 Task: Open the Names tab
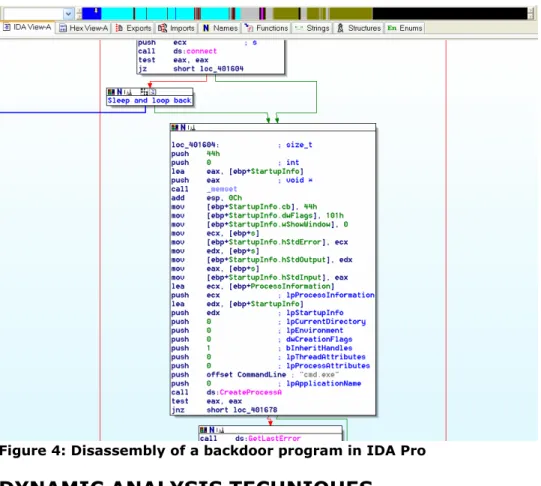tap(220, 28)
